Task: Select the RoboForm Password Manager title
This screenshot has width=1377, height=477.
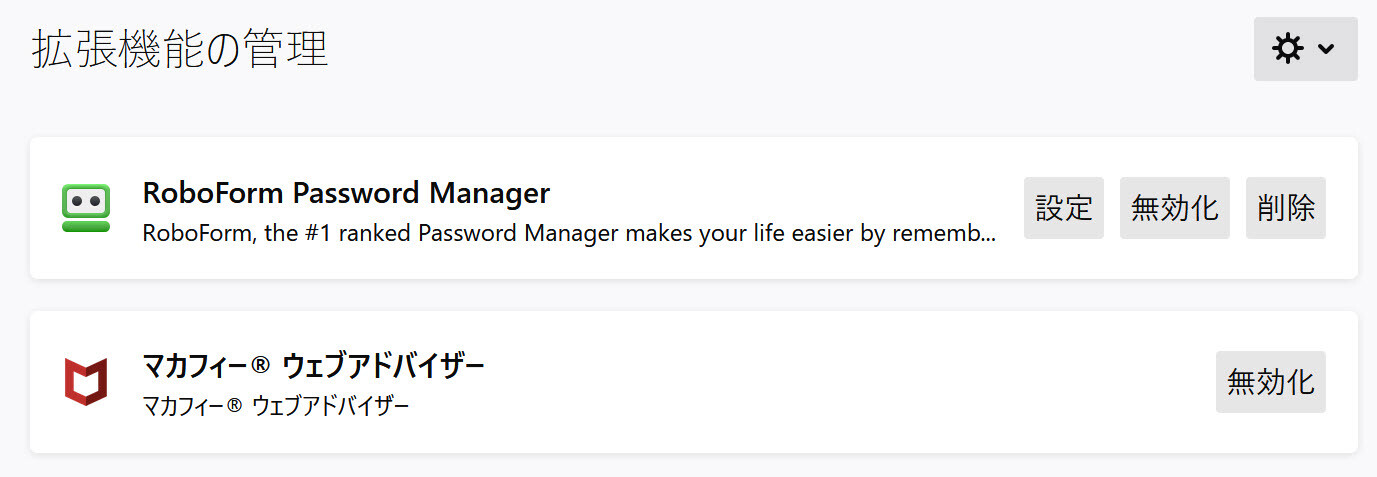Action: (x=347, y=192)
